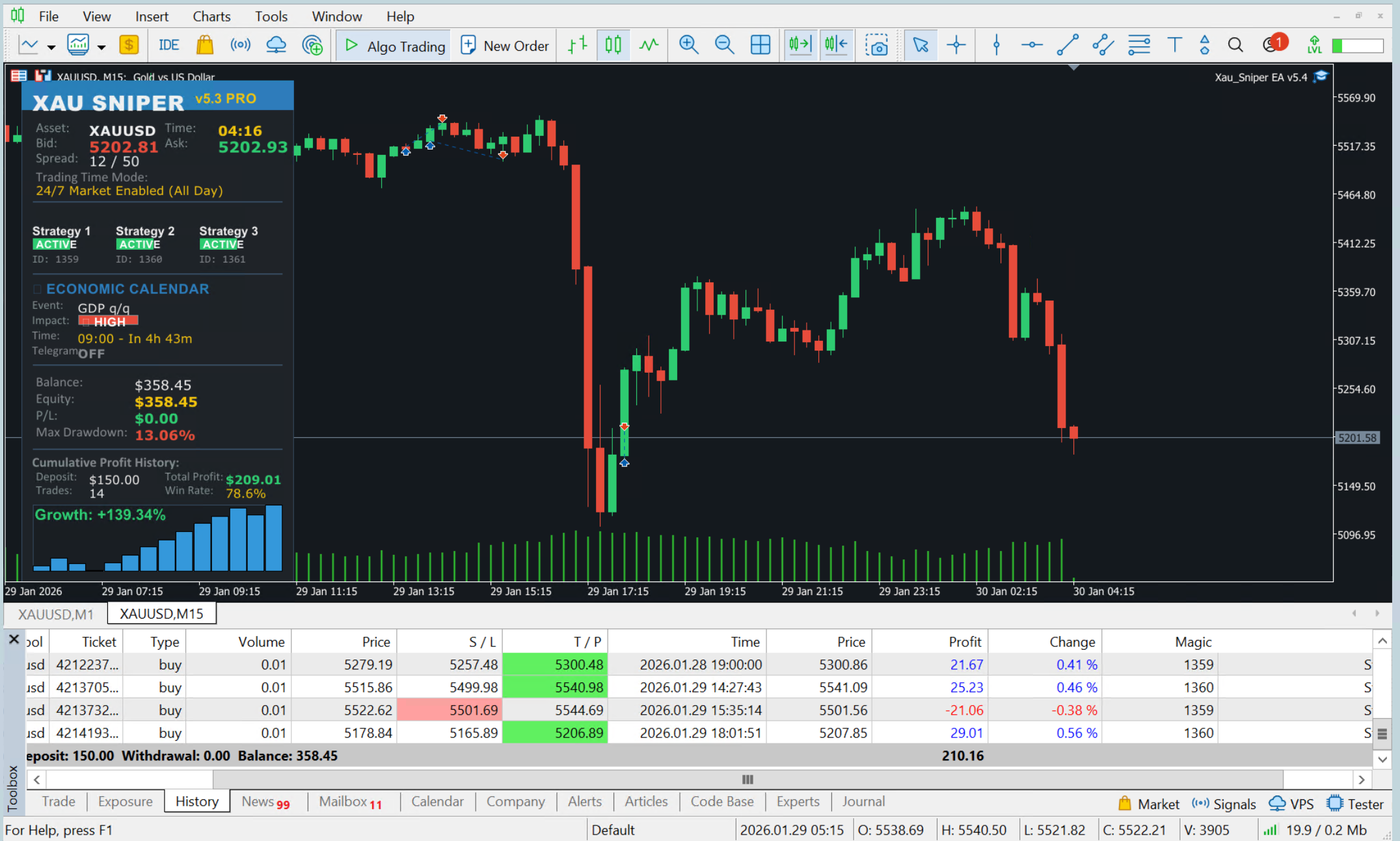1400x841 pixels.
Task: Toggle Algo Trading on or off
Action: coord(394,46)
